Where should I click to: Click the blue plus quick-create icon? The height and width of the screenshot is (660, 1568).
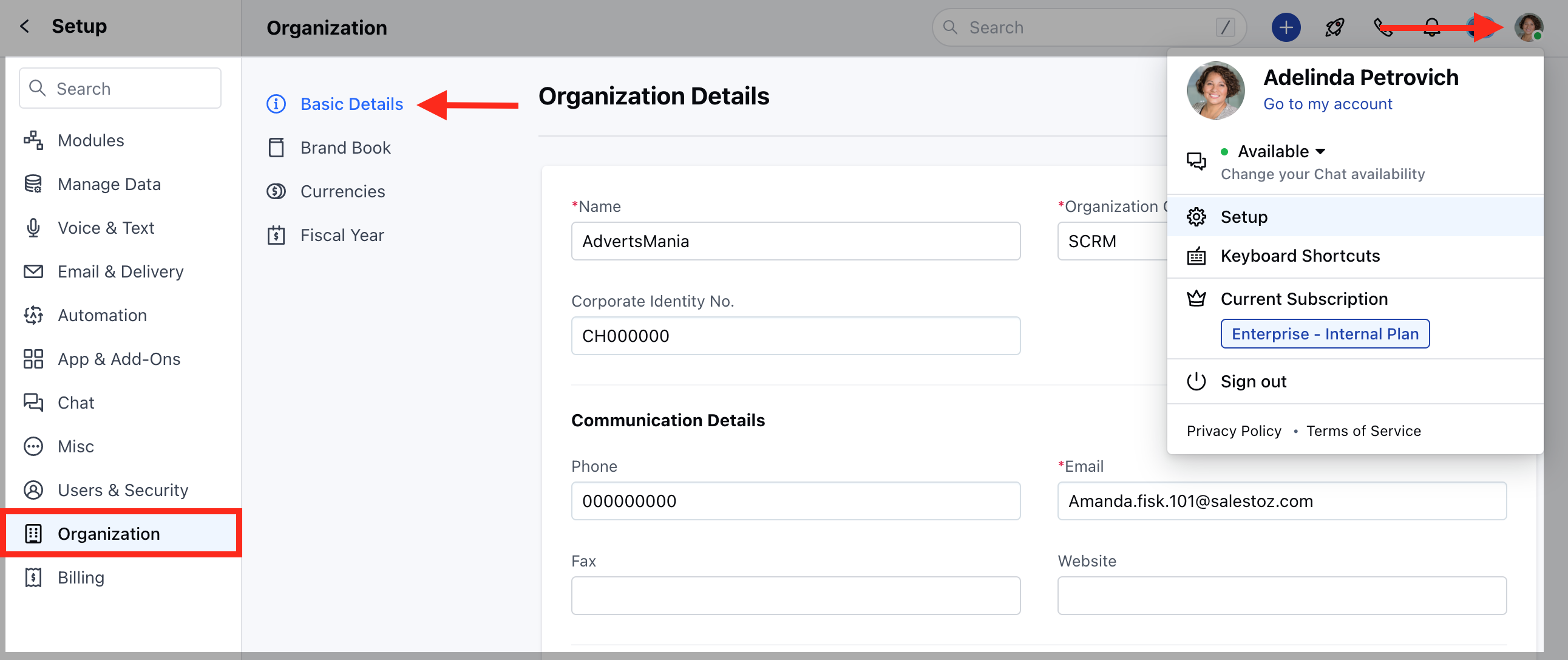[1286, 27]
